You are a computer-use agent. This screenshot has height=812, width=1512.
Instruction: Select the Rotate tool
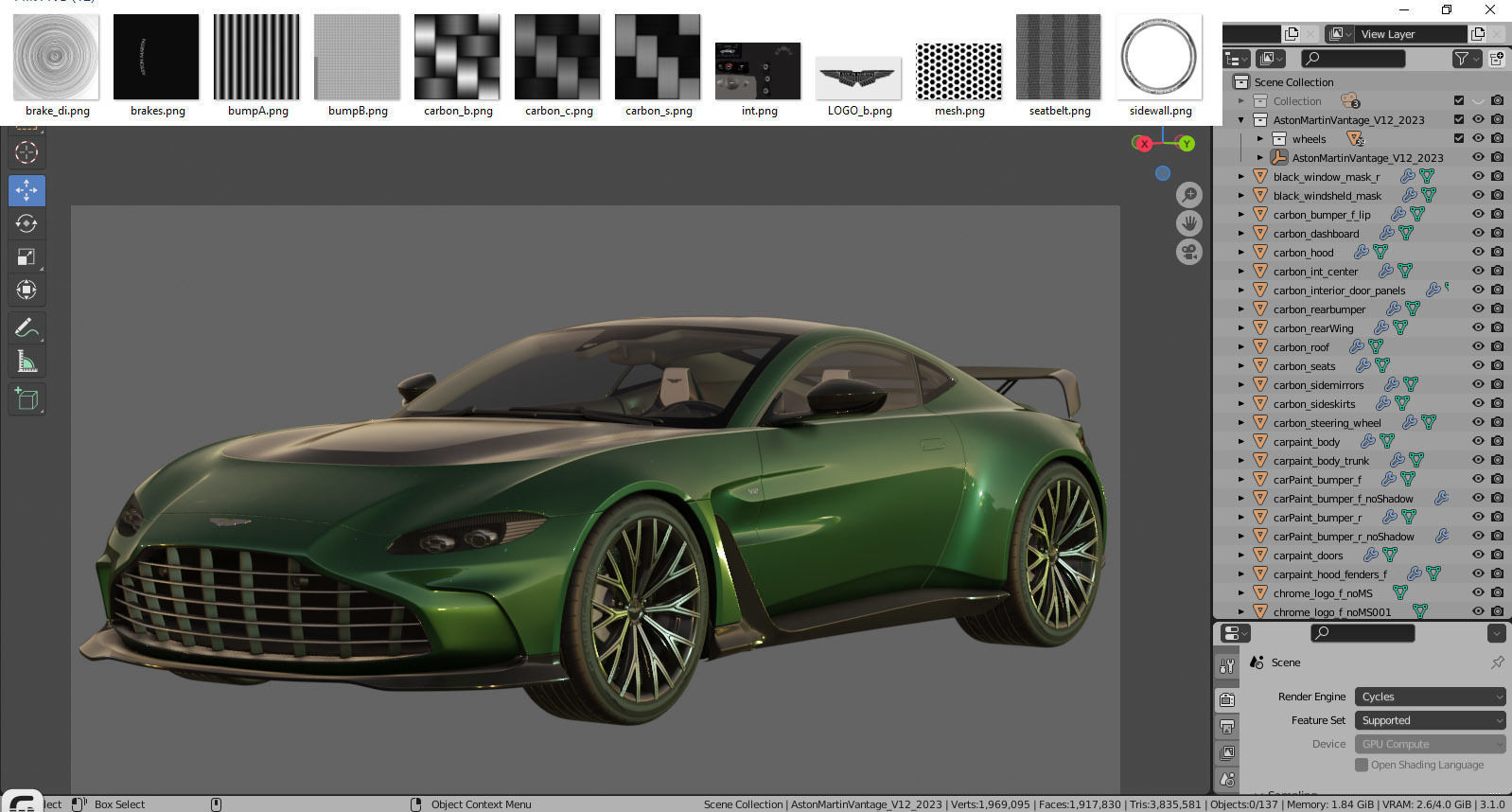[26, 223]
